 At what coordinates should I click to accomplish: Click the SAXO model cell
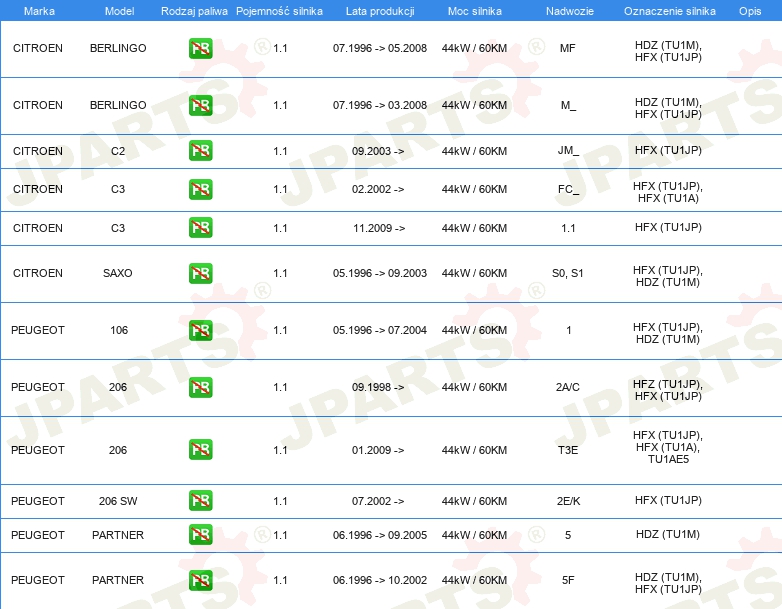tap(118, 273)
